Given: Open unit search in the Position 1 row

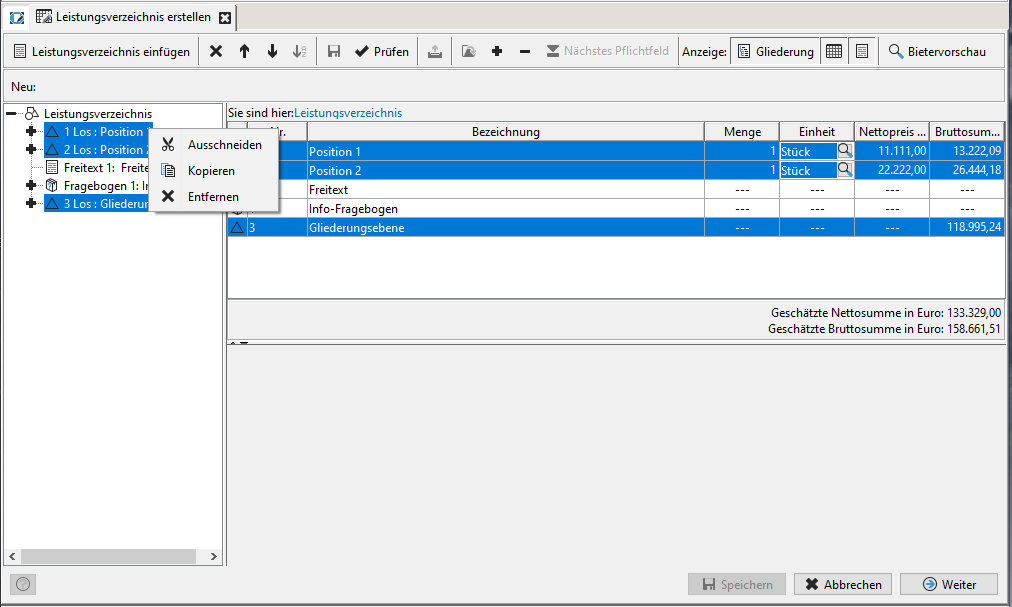Looking at the screenshot, I should click(x=844, y=151).
